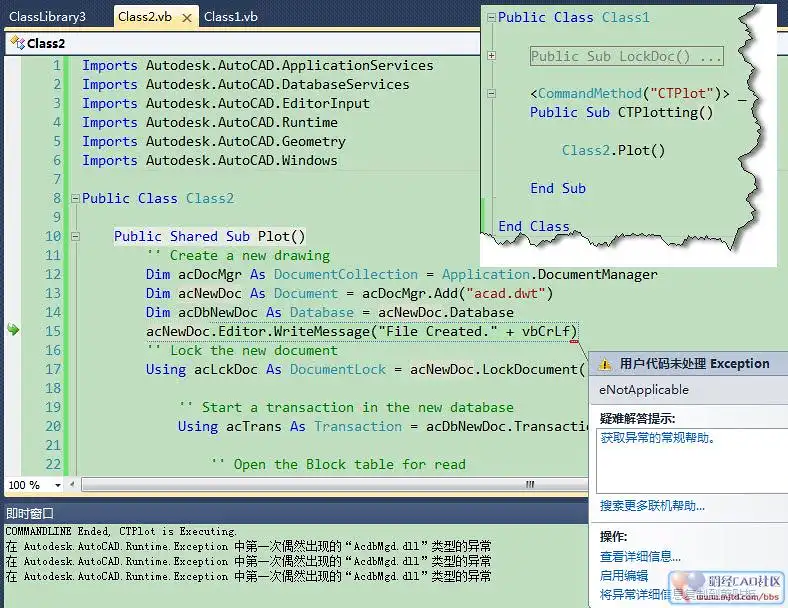Click '用户代码未处理 Exception' dialog title
This screenshot has height=608, width=788.
coord(695,364)
